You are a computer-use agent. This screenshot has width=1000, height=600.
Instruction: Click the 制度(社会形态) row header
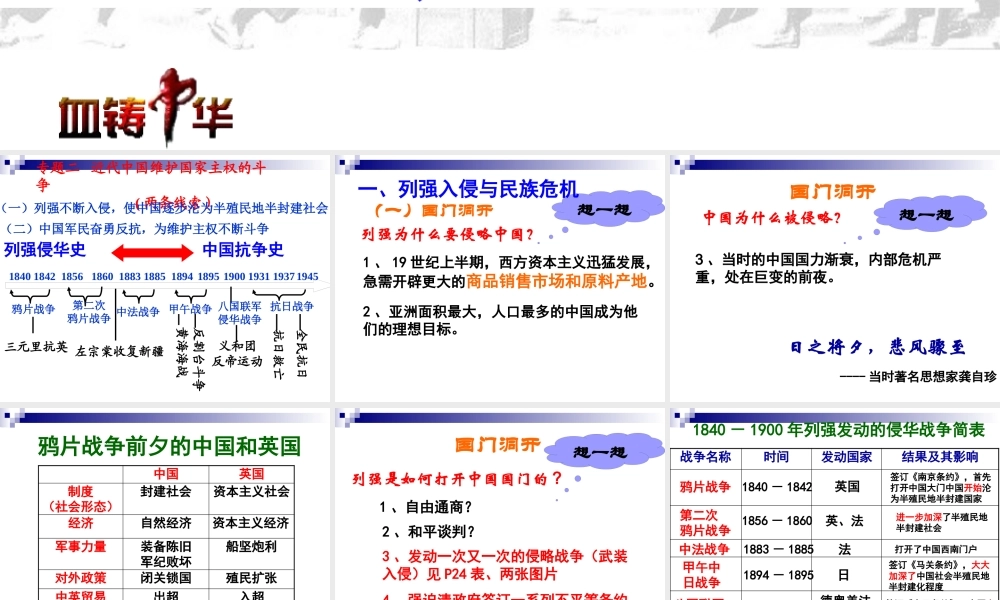[81, 499]
